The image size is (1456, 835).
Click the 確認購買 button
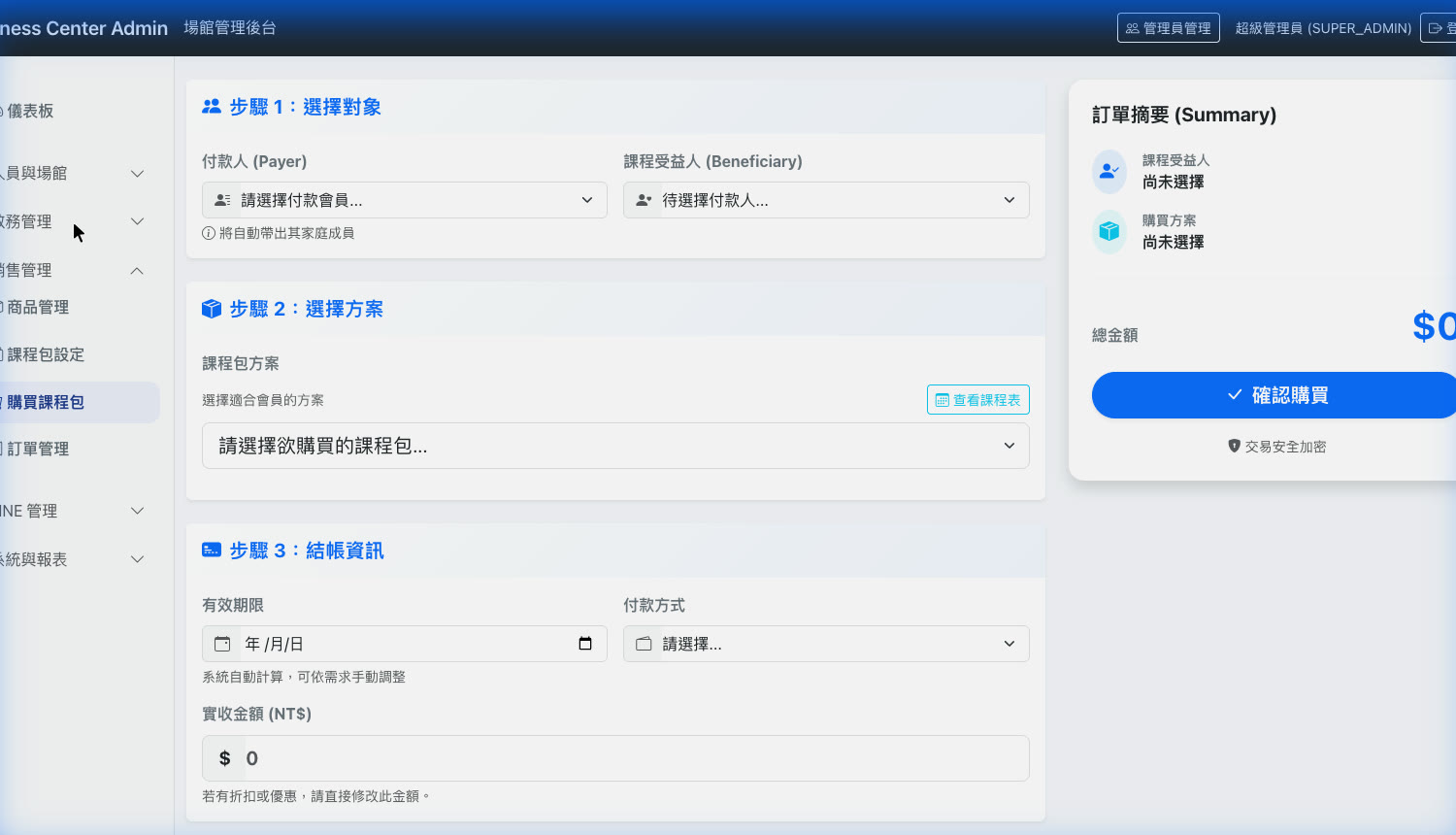1274,395
